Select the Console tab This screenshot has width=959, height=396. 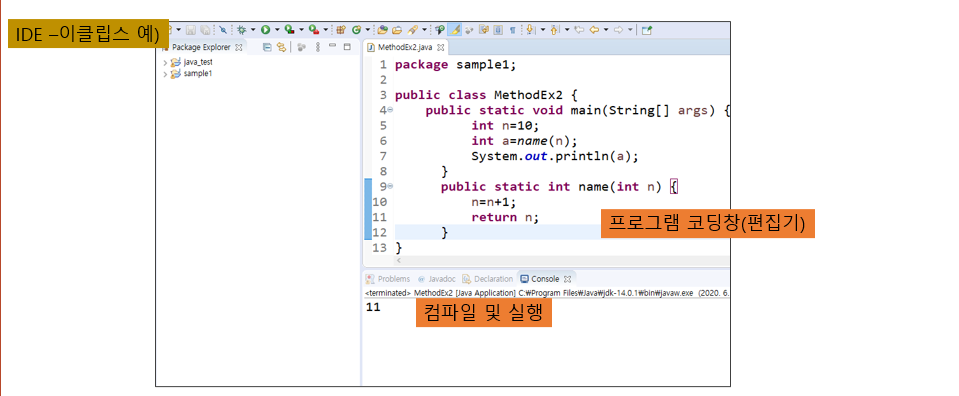(x=539, y=278)
